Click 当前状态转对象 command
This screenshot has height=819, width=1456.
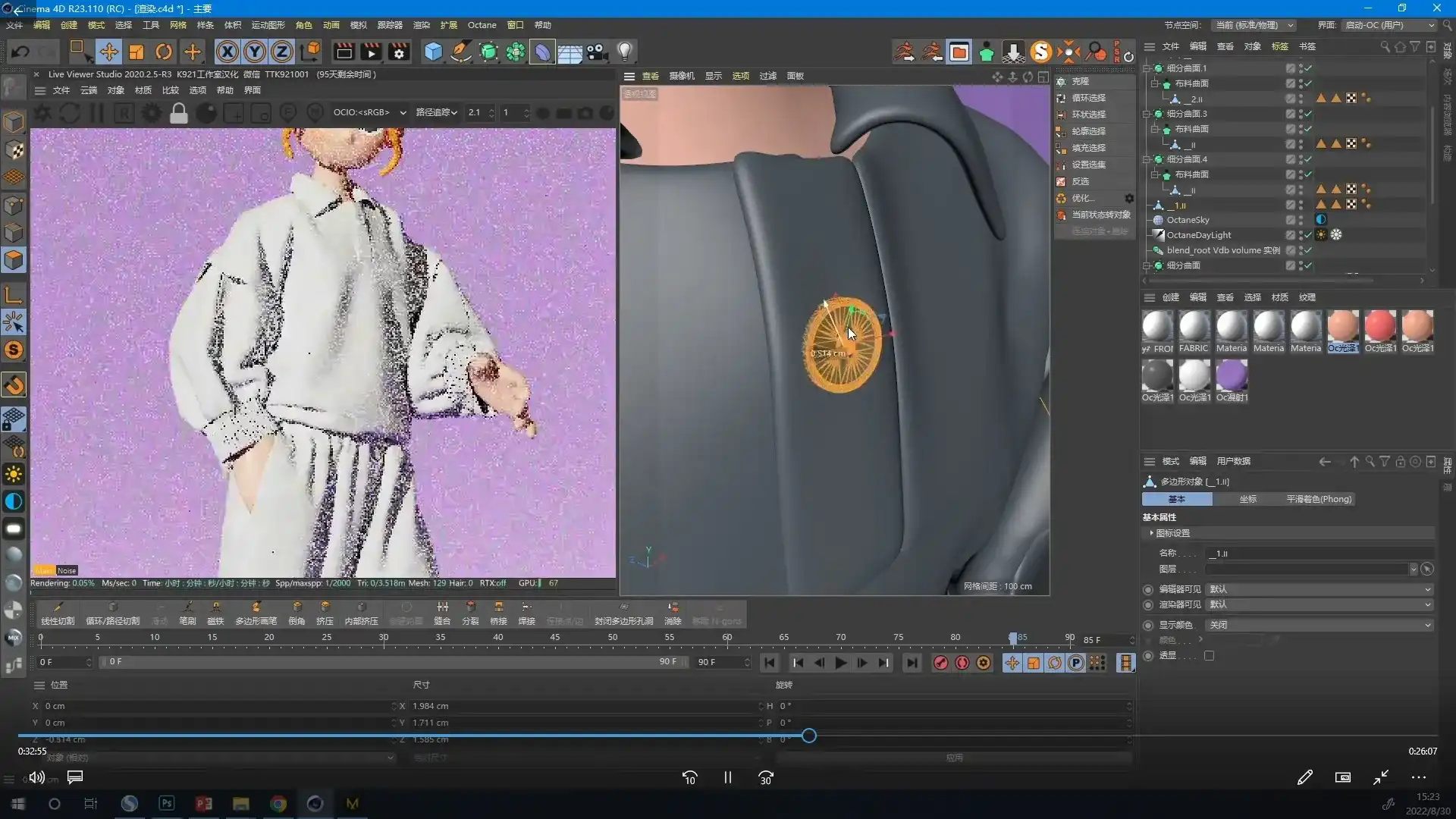pyautogui.click(x=1100, y=215)
